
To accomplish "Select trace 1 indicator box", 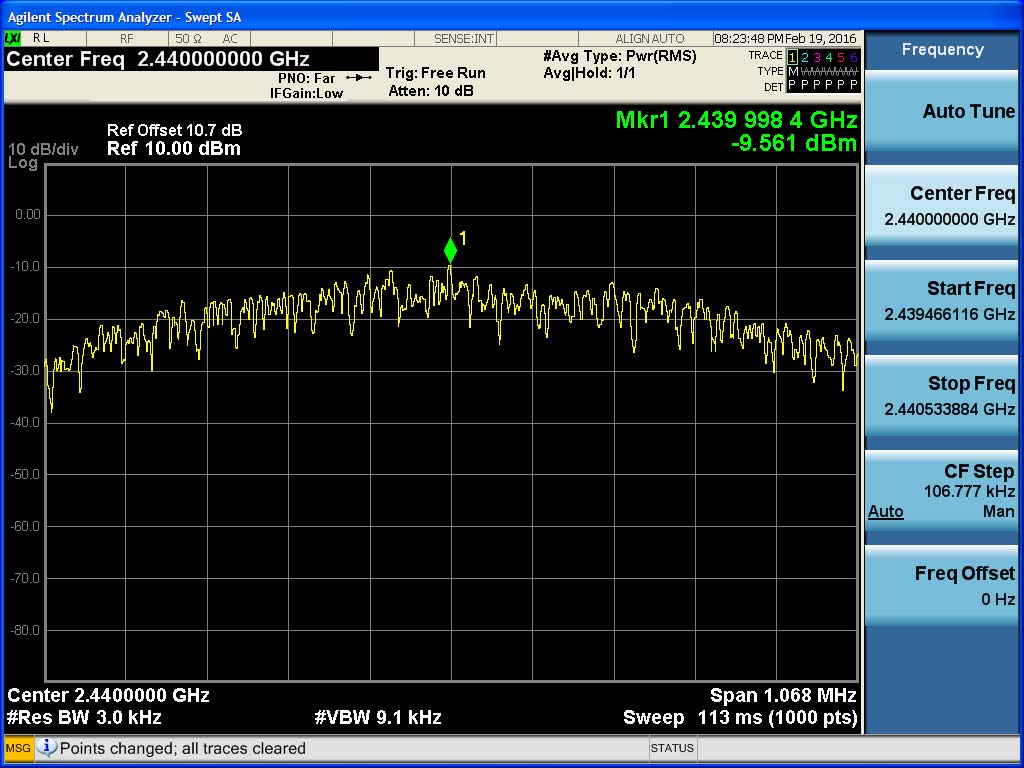I will 792,57.
